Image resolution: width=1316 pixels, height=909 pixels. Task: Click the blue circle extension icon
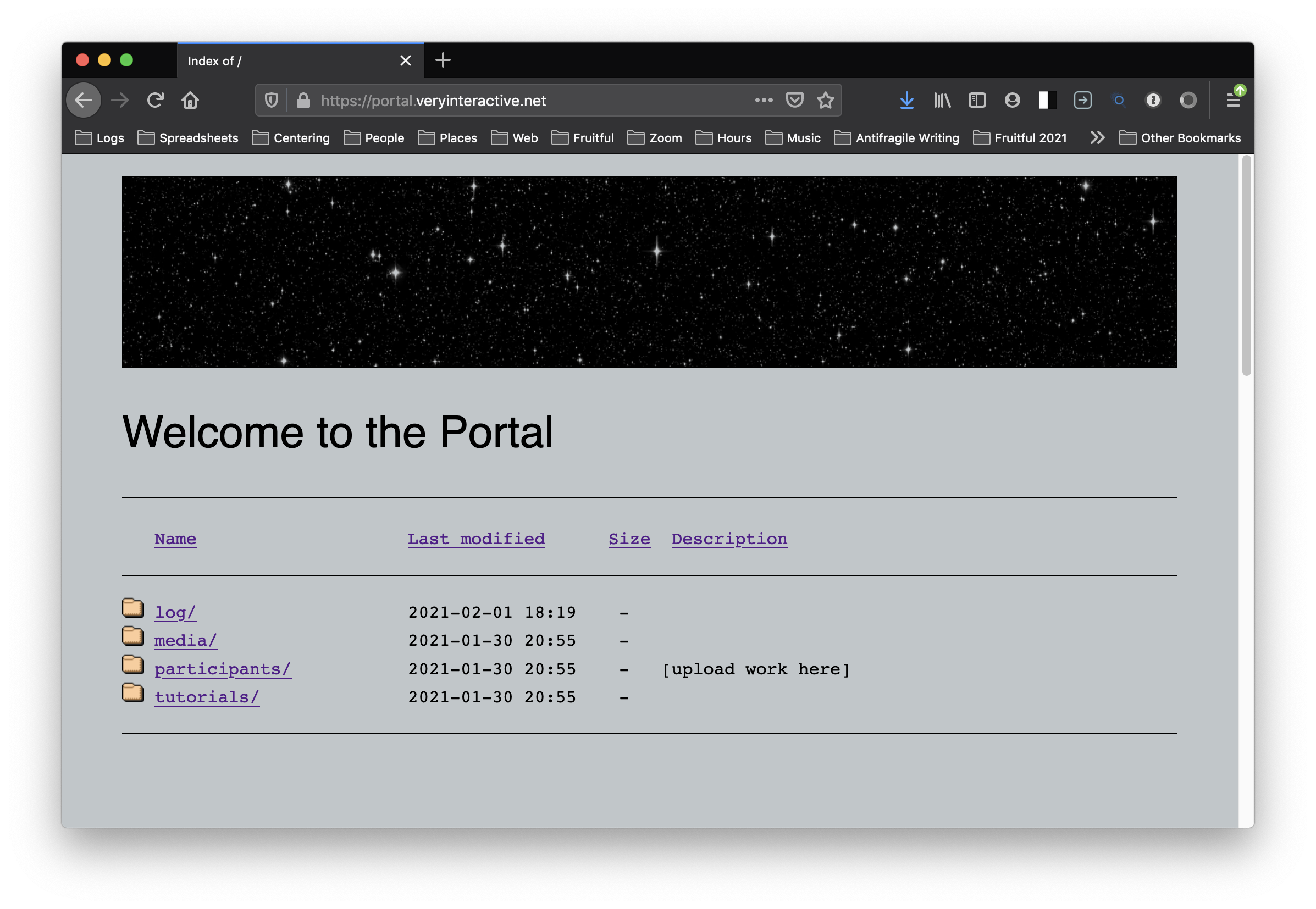(x=1119, y=101)
